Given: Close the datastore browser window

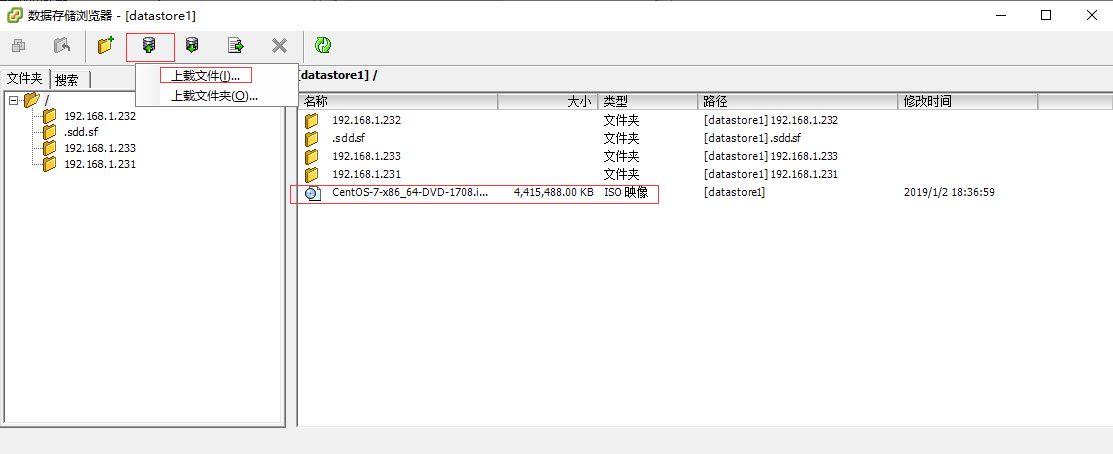Looking at the screenshot, I should [1091, 15].
